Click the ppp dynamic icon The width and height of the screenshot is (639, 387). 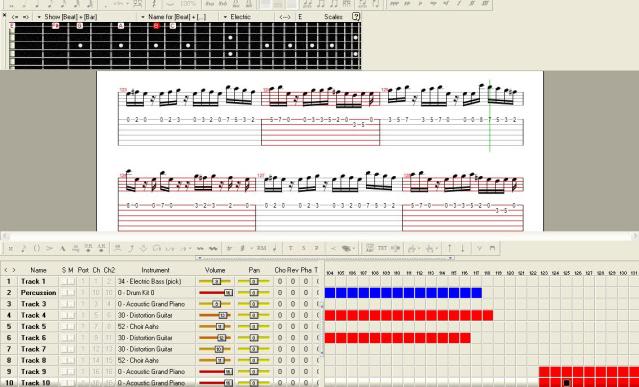pos(394,4)
